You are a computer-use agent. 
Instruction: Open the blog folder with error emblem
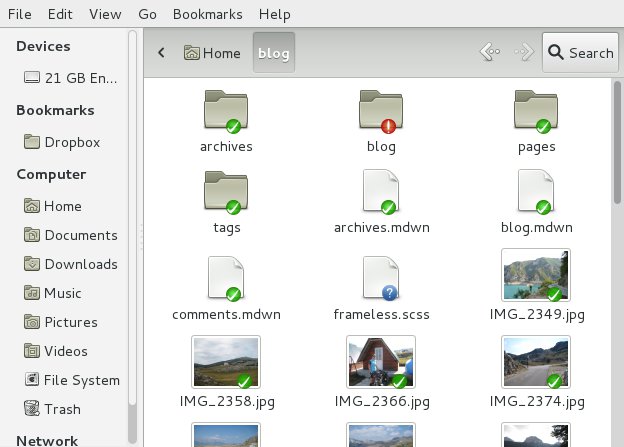(x=381, y=111)
